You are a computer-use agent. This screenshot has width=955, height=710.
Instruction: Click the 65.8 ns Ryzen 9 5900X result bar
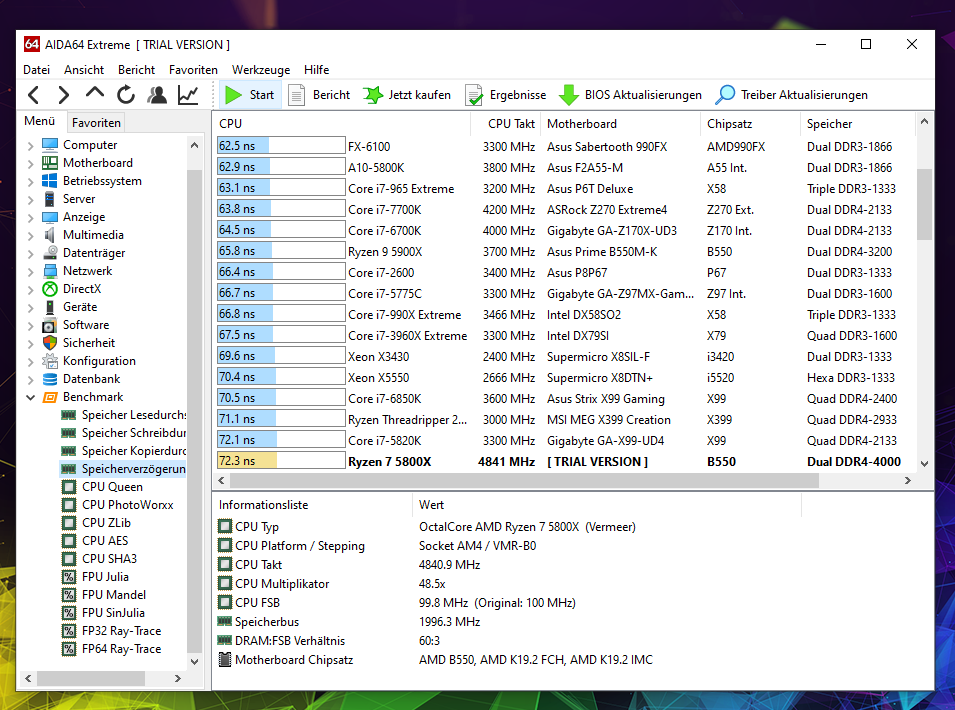(x=281, y=251)
